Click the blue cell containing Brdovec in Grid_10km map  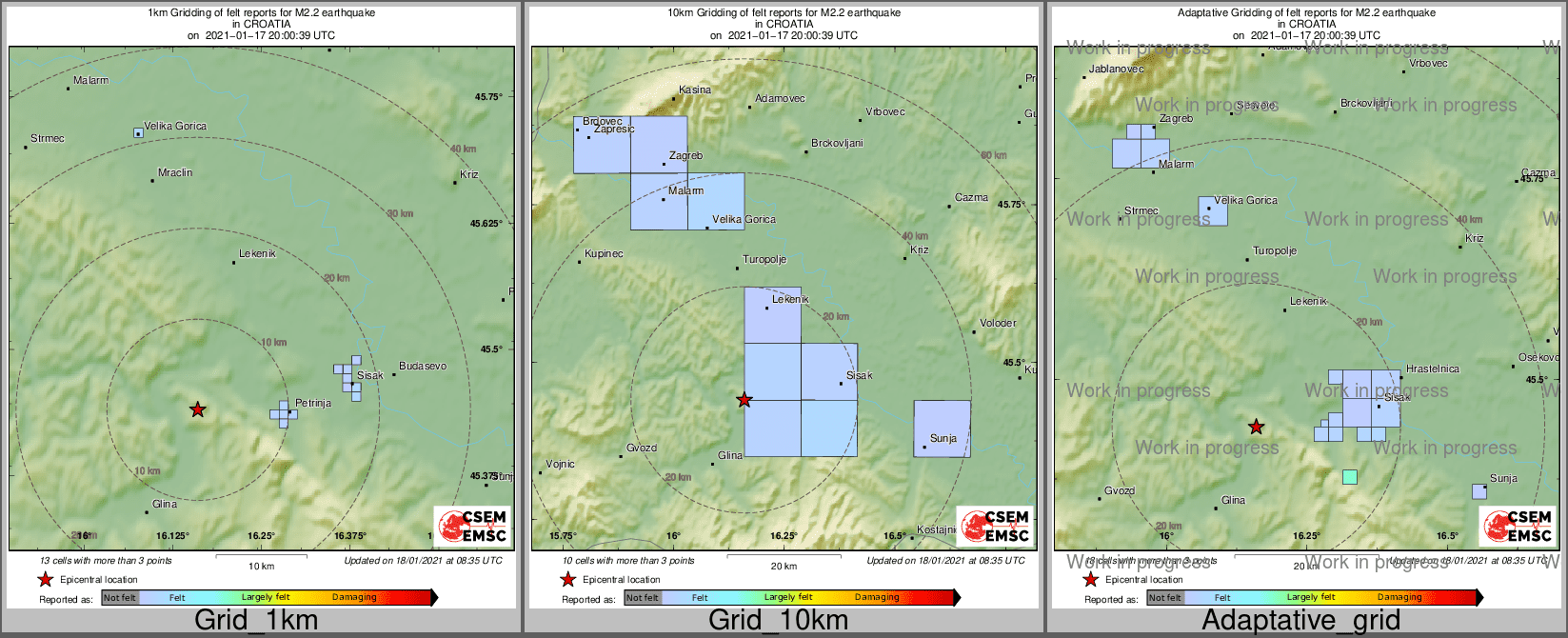[602, 145]
